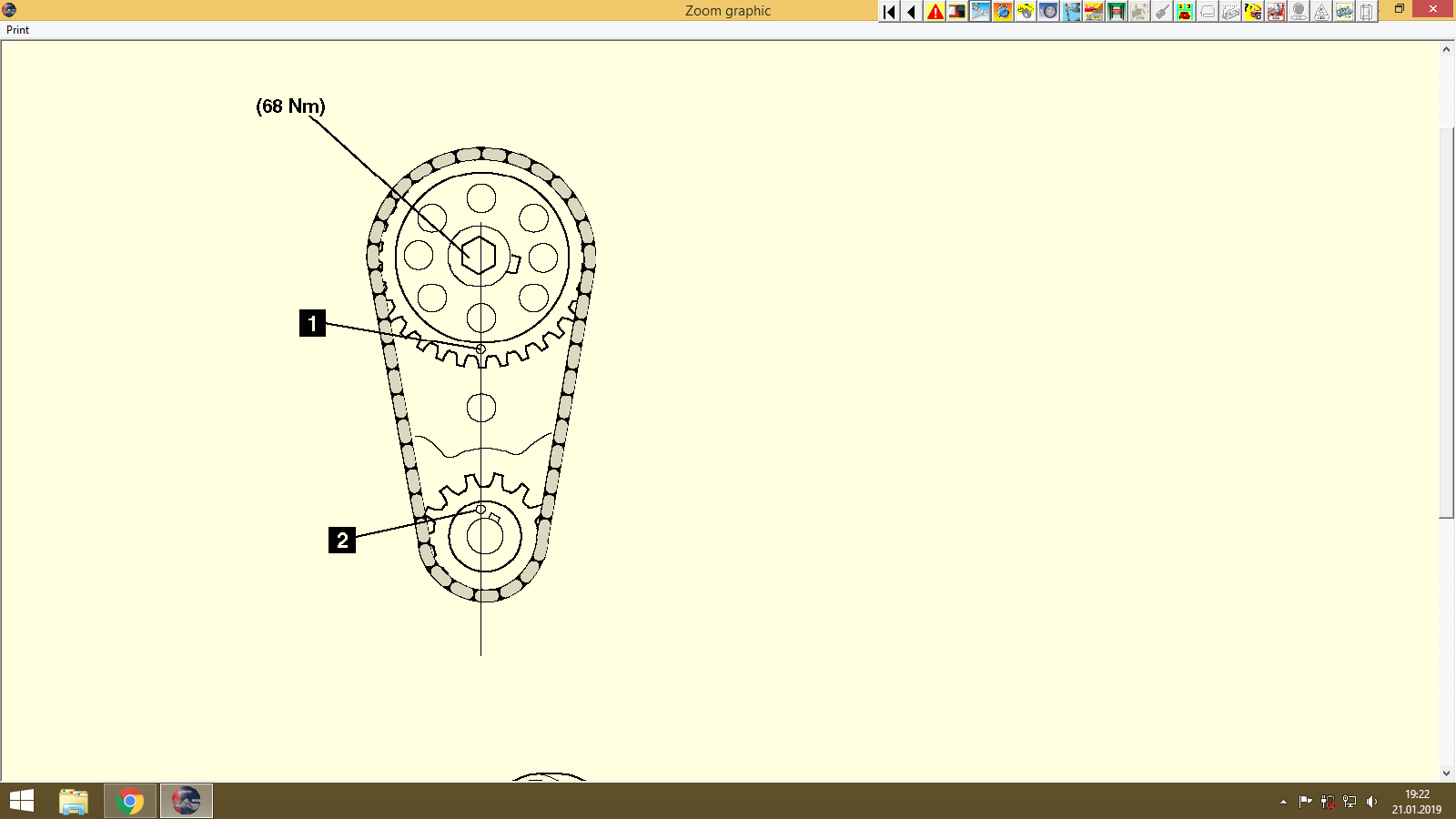Screen dimensions: 1456x819
Task: Open the red warning triangle recalls icon
Action: pos(935,12)
